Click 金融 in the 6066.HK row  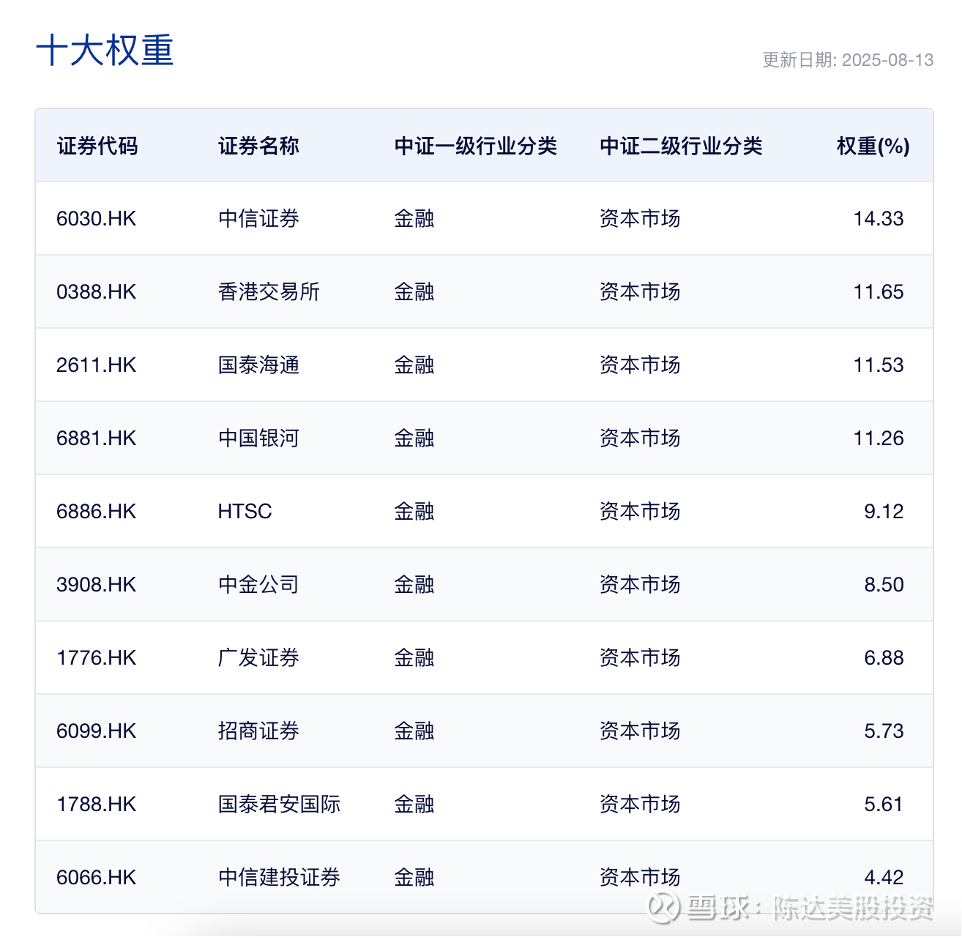click(x=414, y=877)
